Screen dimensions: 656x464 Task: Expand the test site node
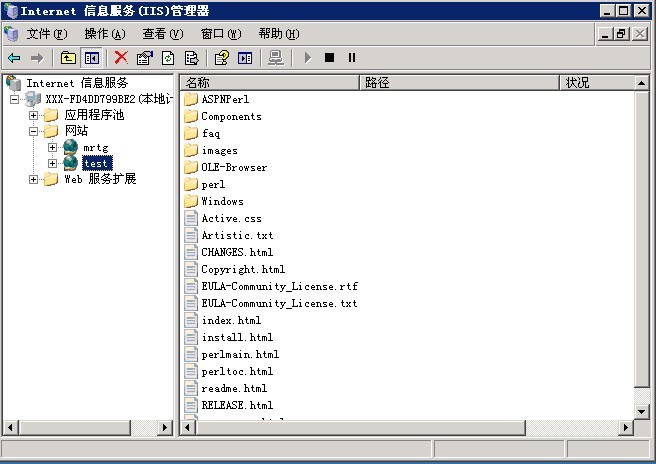coord(52,163)
